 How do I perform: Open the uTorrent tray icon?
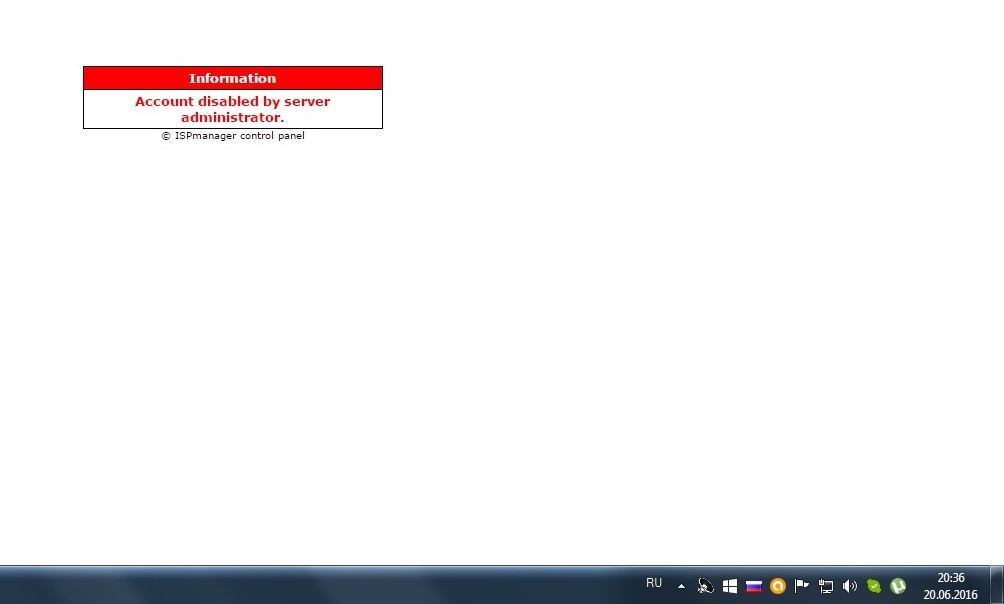tap(898, 586)
